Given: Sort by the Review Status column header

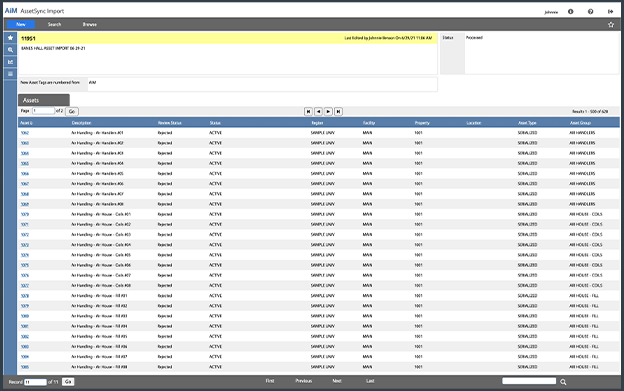Looking at the screenshot, I should (x=170, y=123).
